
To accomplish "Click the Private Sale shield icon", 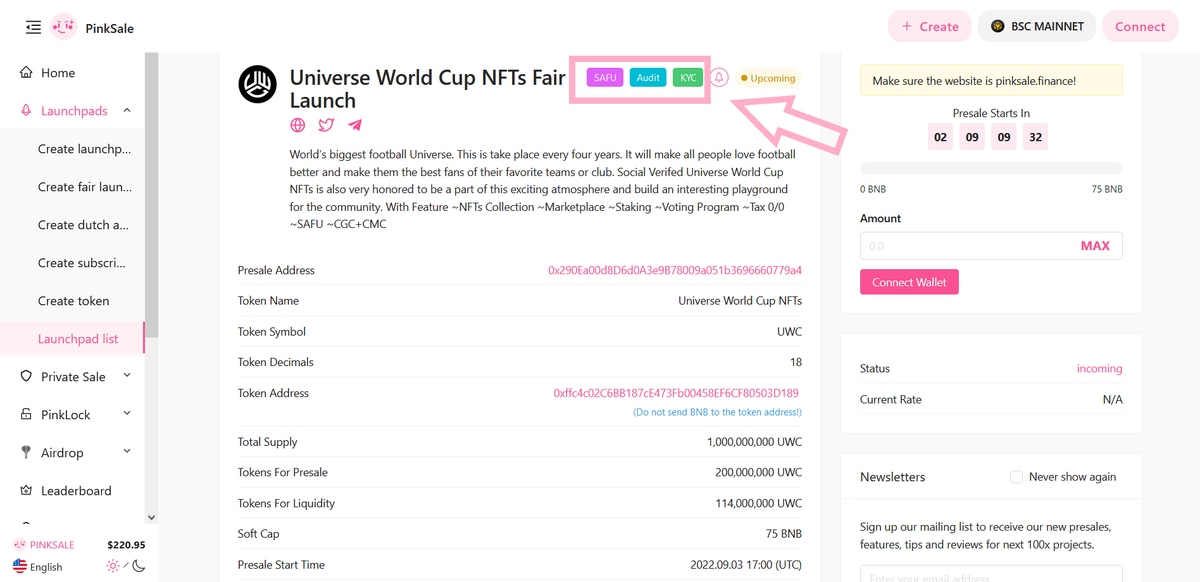I will 27,376.
